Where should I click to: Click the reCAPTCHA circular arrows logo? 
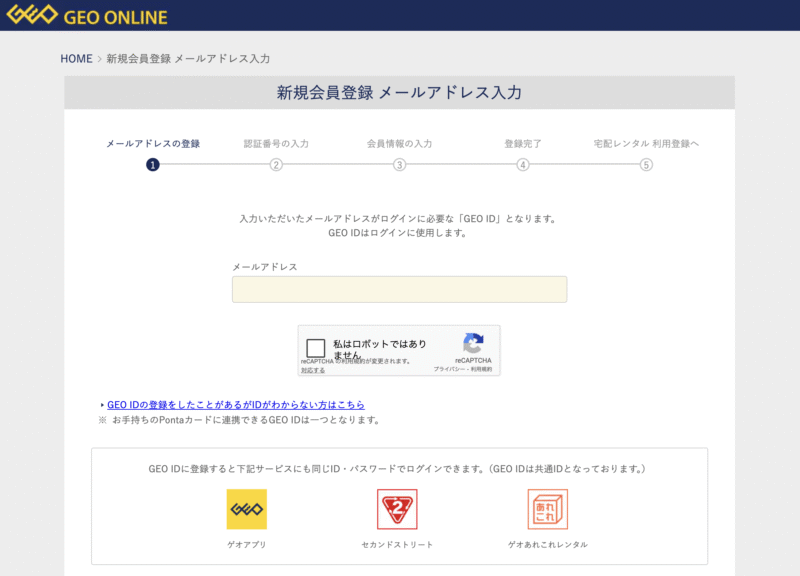472,344
